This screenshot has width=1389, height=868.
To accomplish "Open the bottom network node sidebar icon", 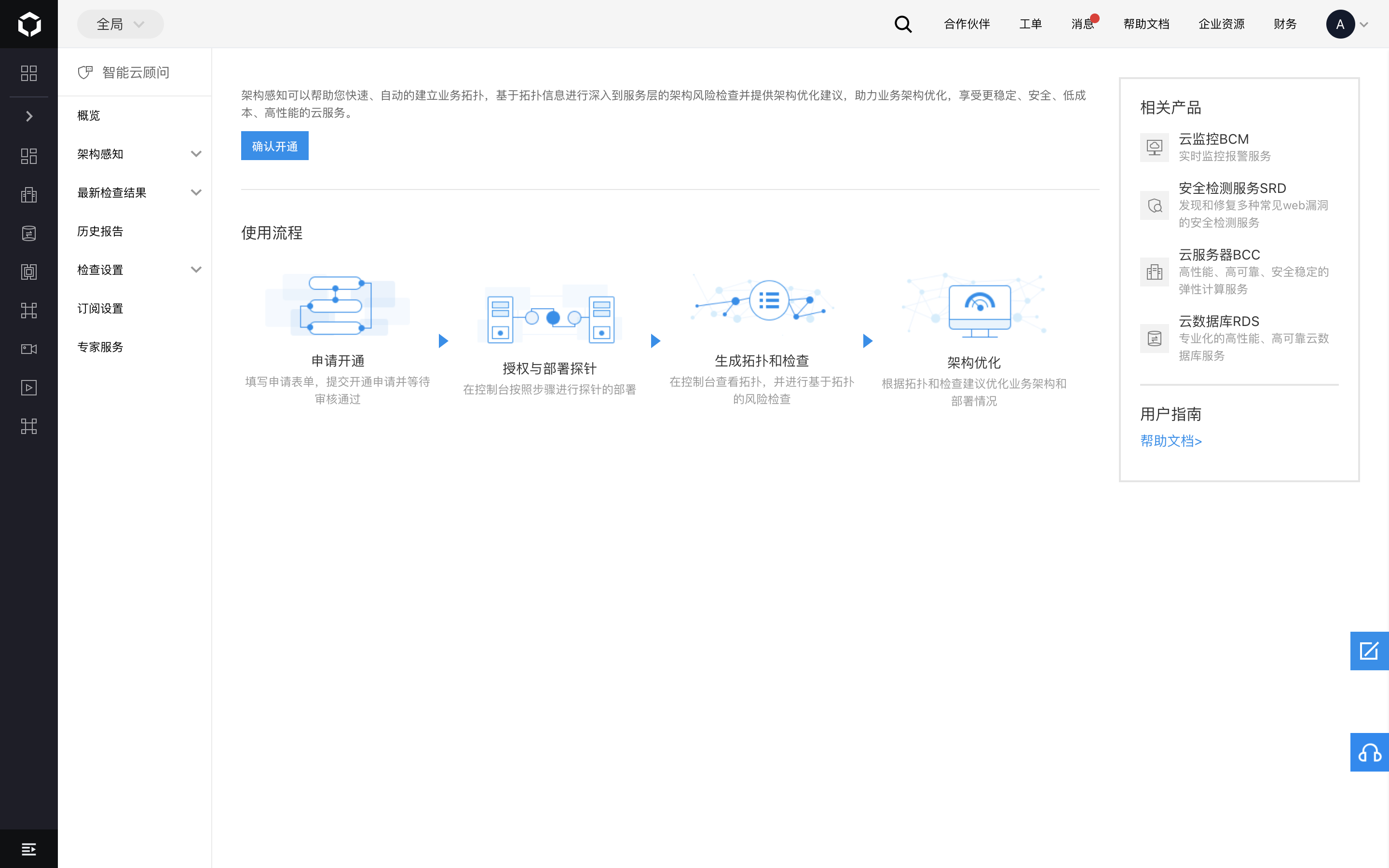I will coord(29,426).
